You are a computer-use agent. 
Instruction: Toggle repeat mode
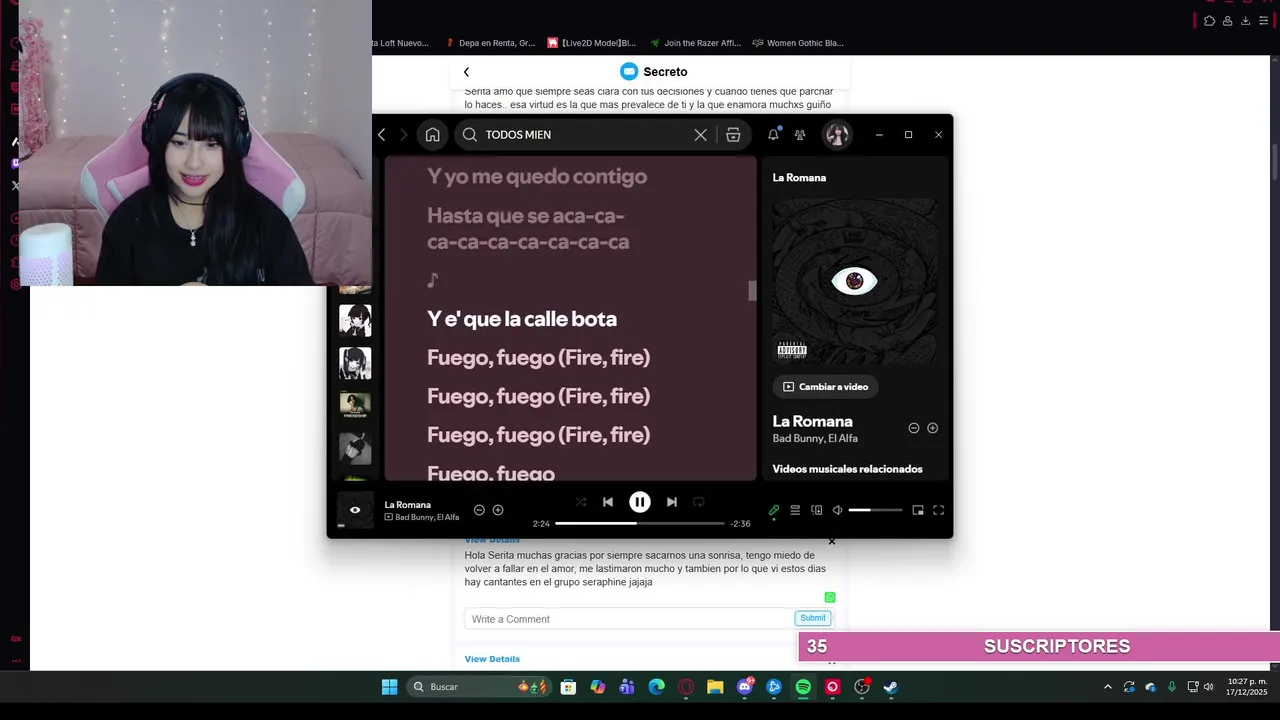[699, 502]
